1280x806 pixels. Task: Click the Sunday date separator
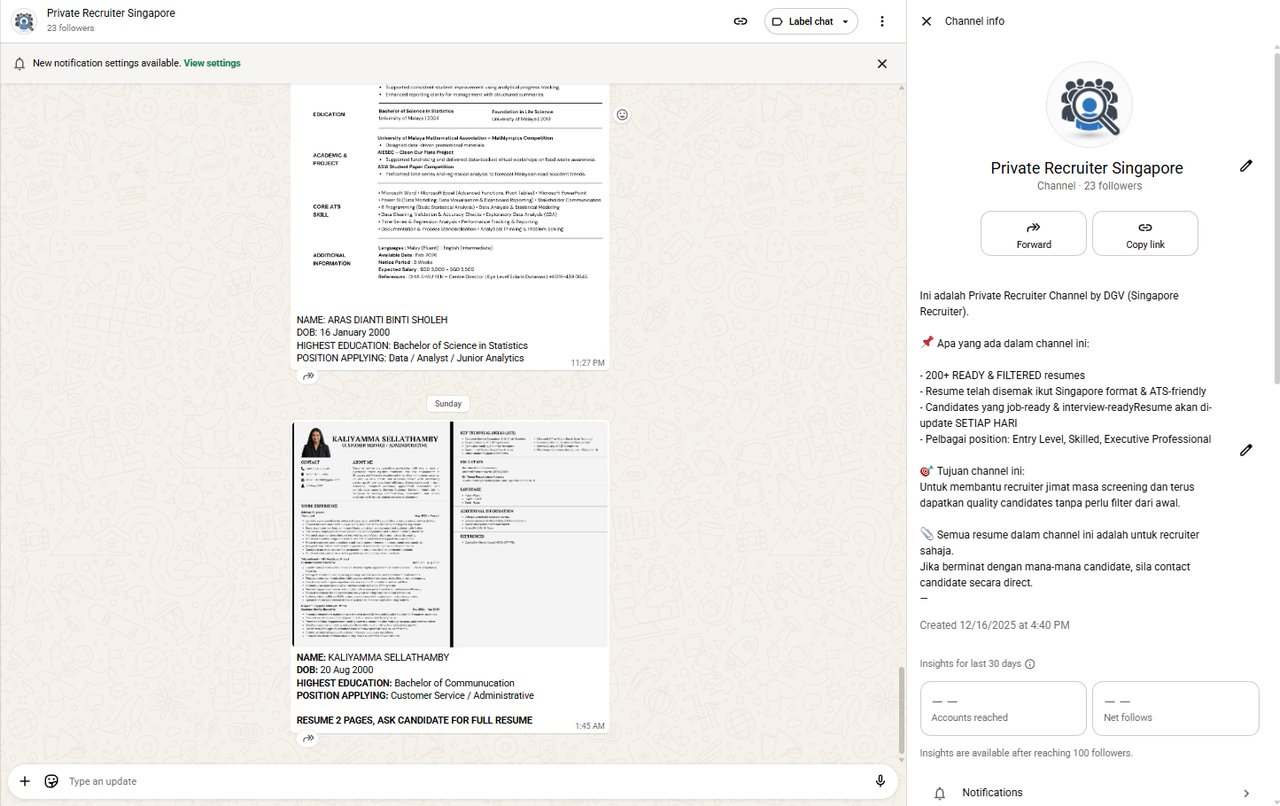click(x=448, y=404)
